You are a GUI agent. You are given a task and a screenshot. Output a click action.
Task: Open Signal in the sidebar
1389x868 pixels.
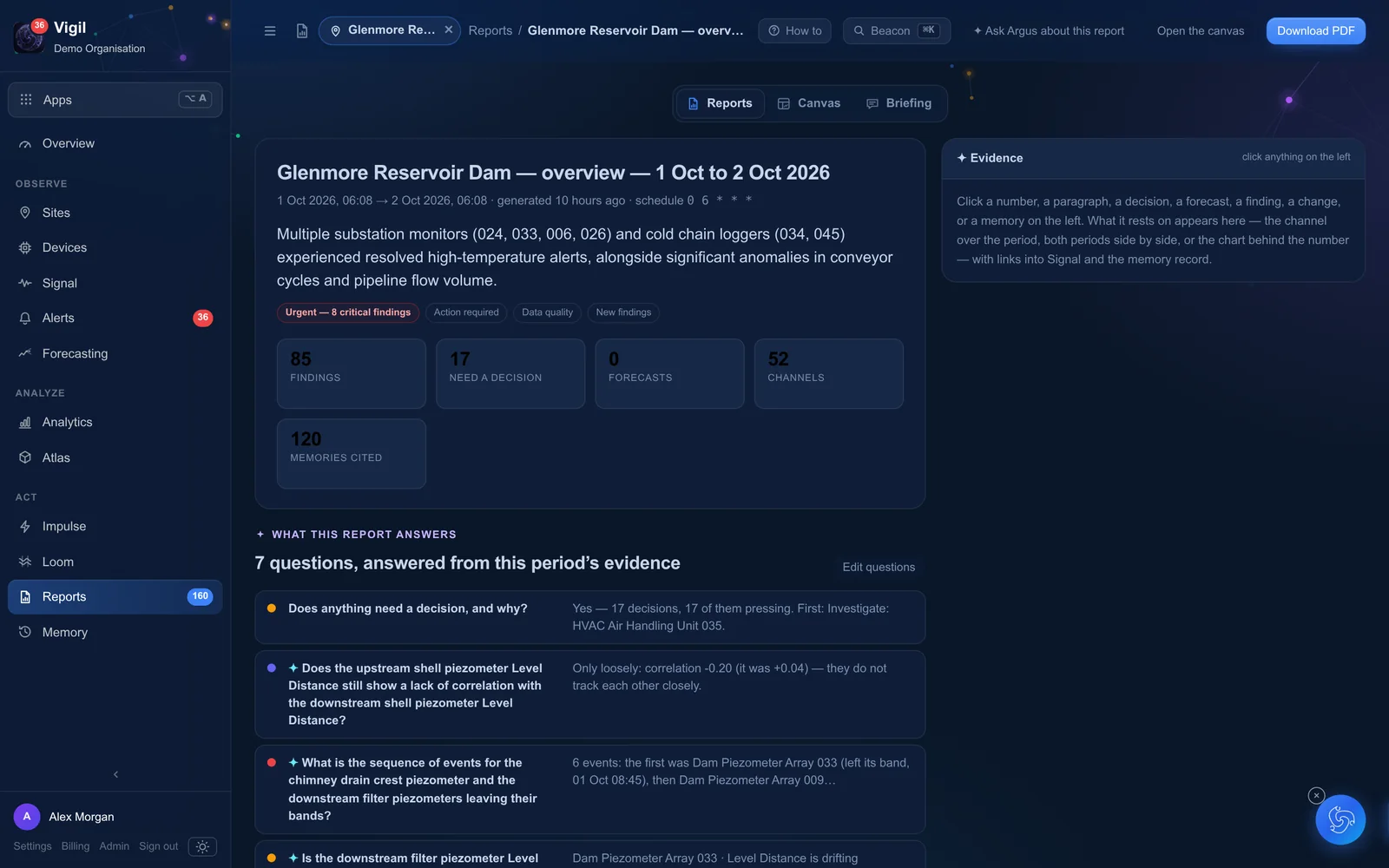(115, 283)
